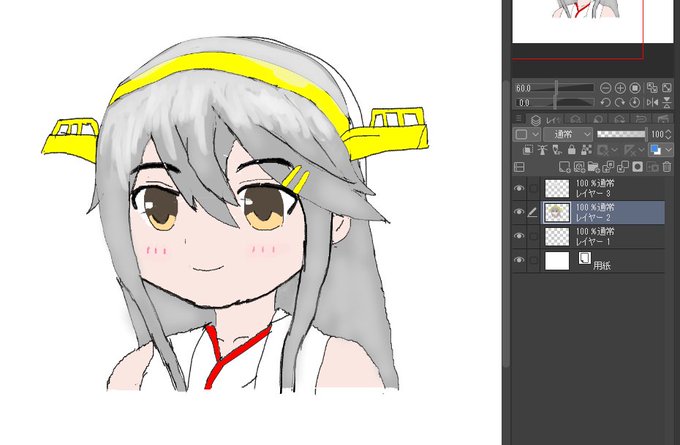Viewport: 680px width, 445px height.
Task: Open the second panel tab after レイヤー
Action: coord(575,119)
